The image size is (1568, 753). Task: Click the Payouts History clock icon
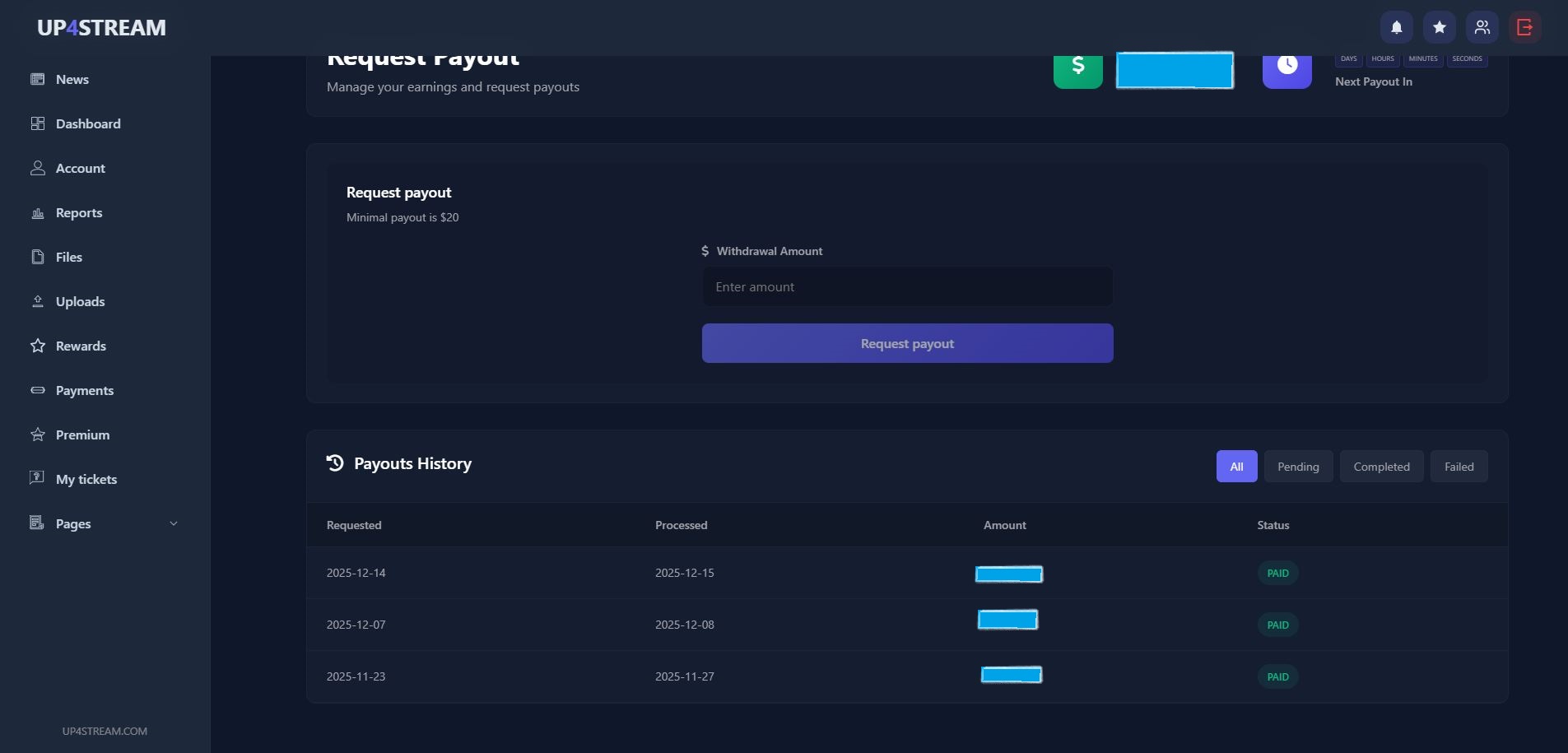pyautogui.click(x=335, y=463)
